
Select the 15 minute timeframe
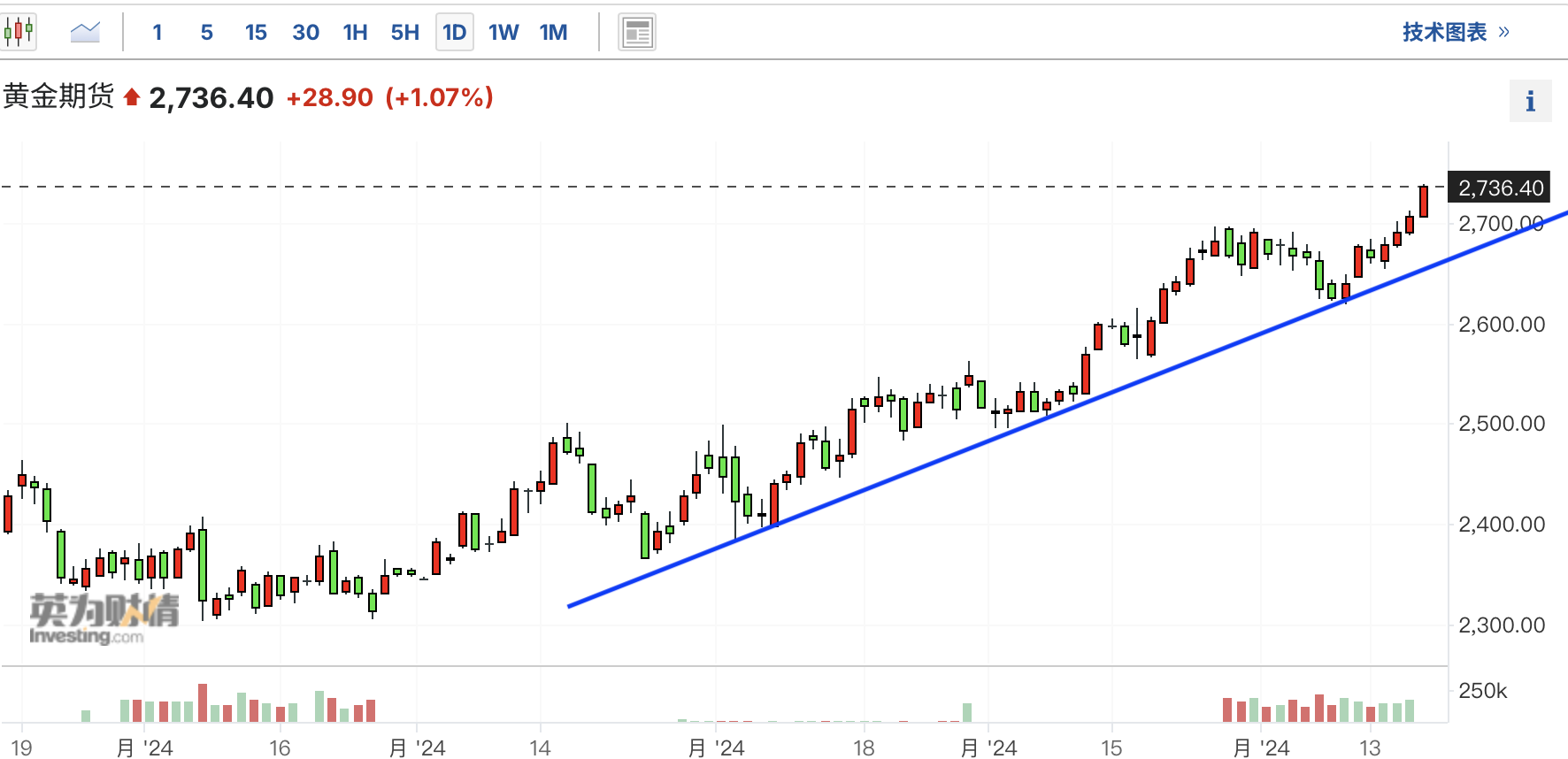256,33
